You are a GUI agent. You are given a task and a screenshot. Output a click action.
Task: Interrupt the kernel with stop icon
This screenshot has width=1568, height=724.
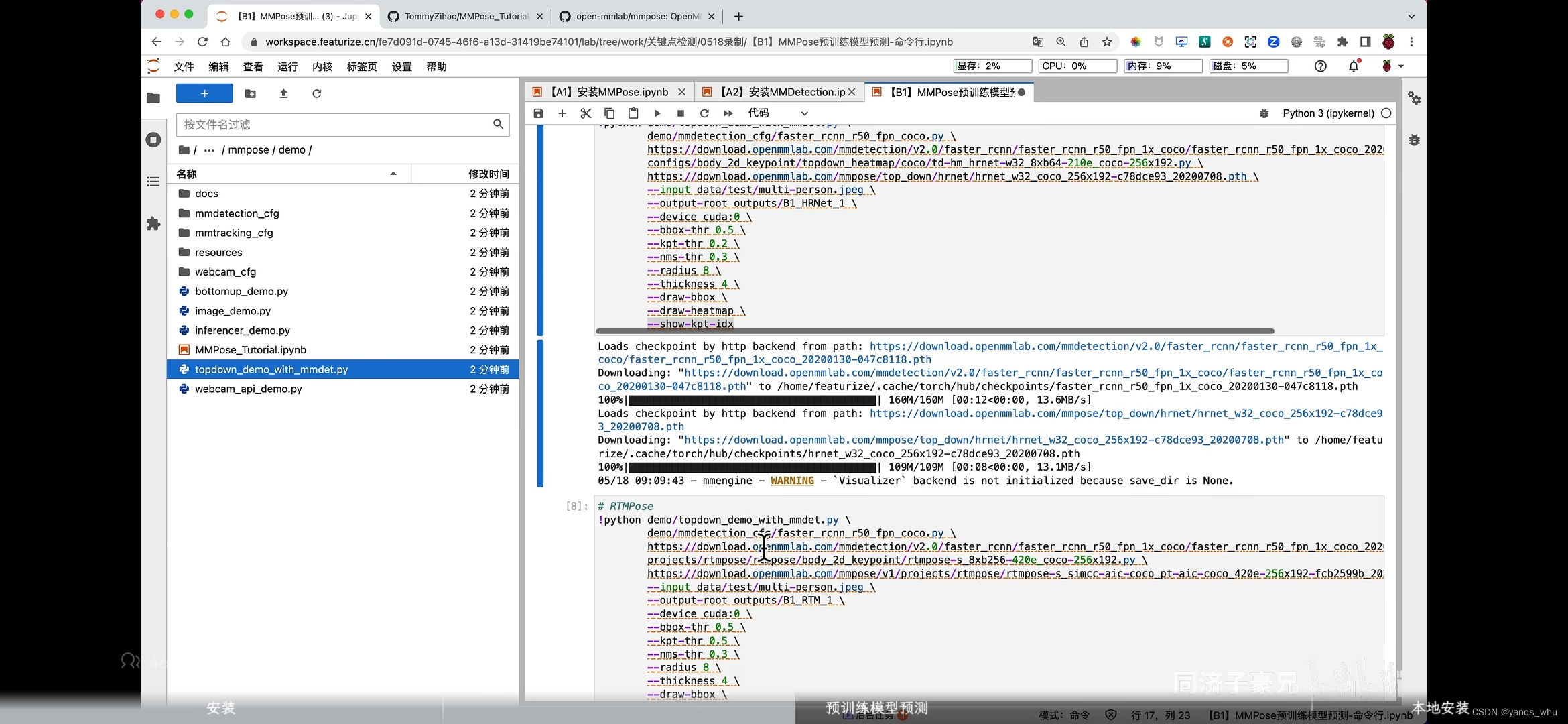click(681, 113)
